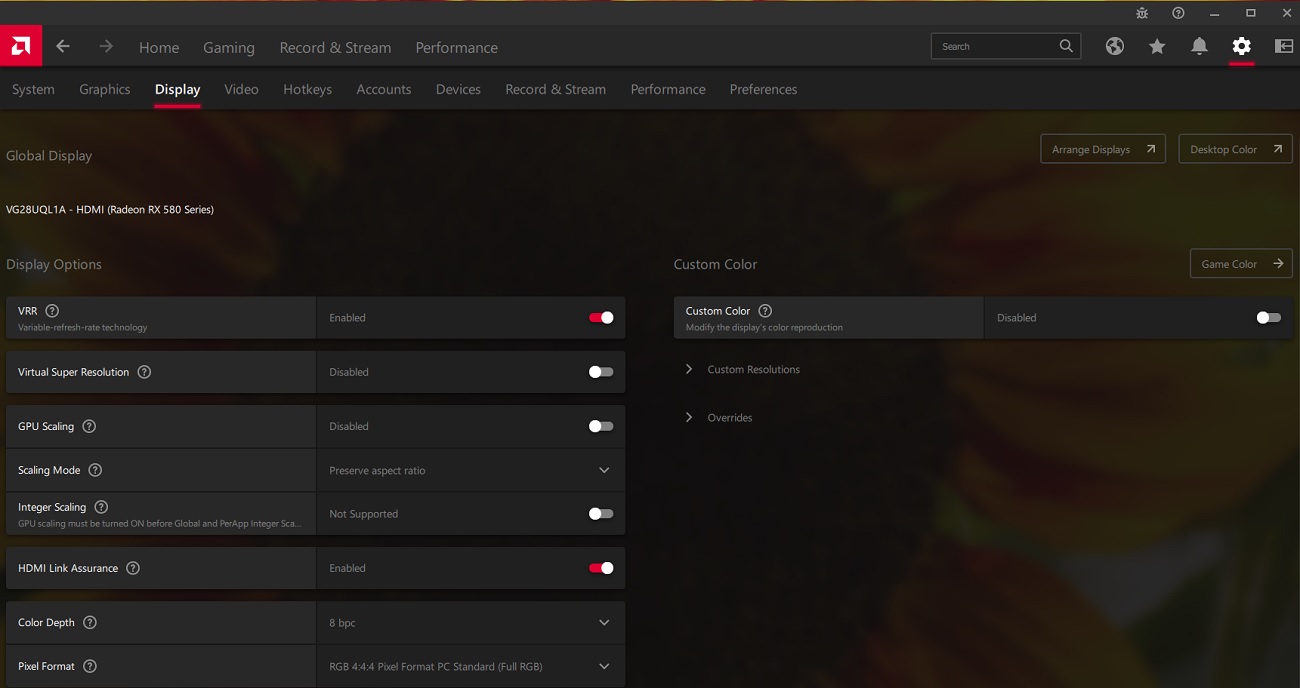The height and width of the screenshot is (688, 1300).
Task: Click the Game Color button
Action: 1241,264
